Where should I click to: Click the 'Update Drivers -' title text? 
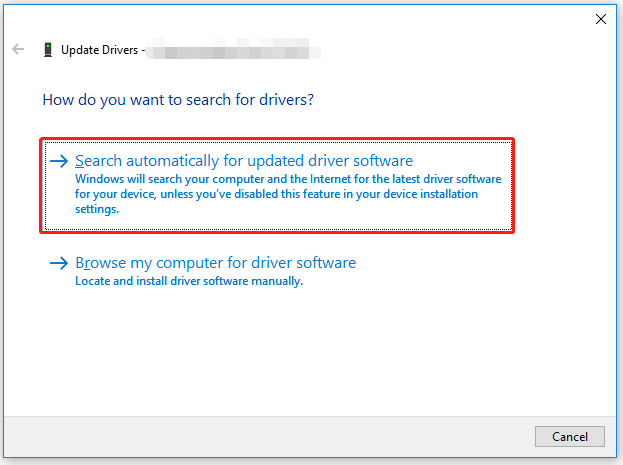click(103, 50)
